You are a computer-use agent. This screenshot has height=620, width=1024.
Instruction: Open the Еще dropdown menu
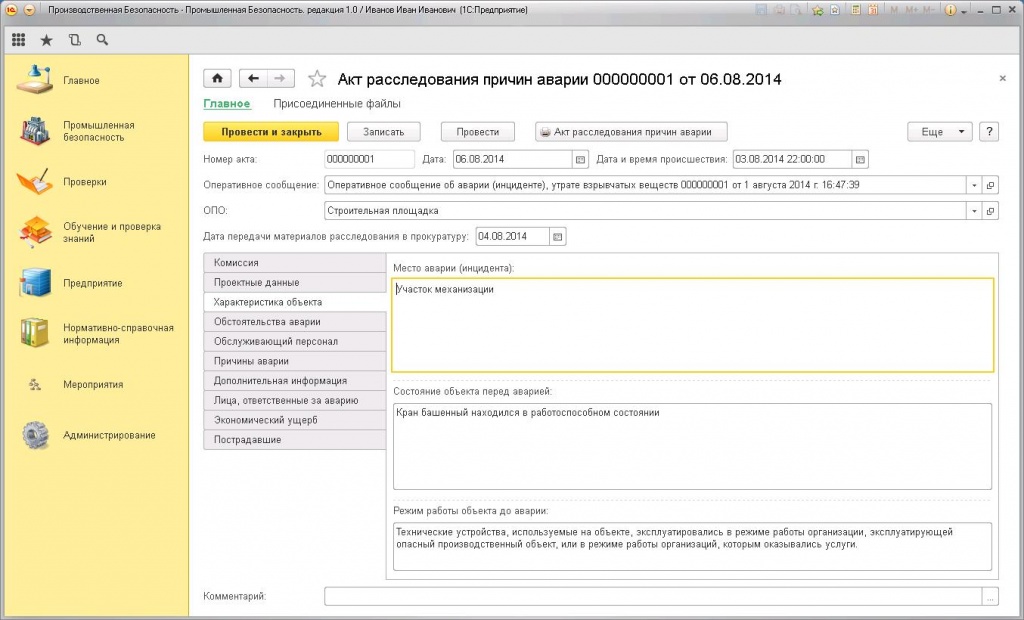point(939,132)
